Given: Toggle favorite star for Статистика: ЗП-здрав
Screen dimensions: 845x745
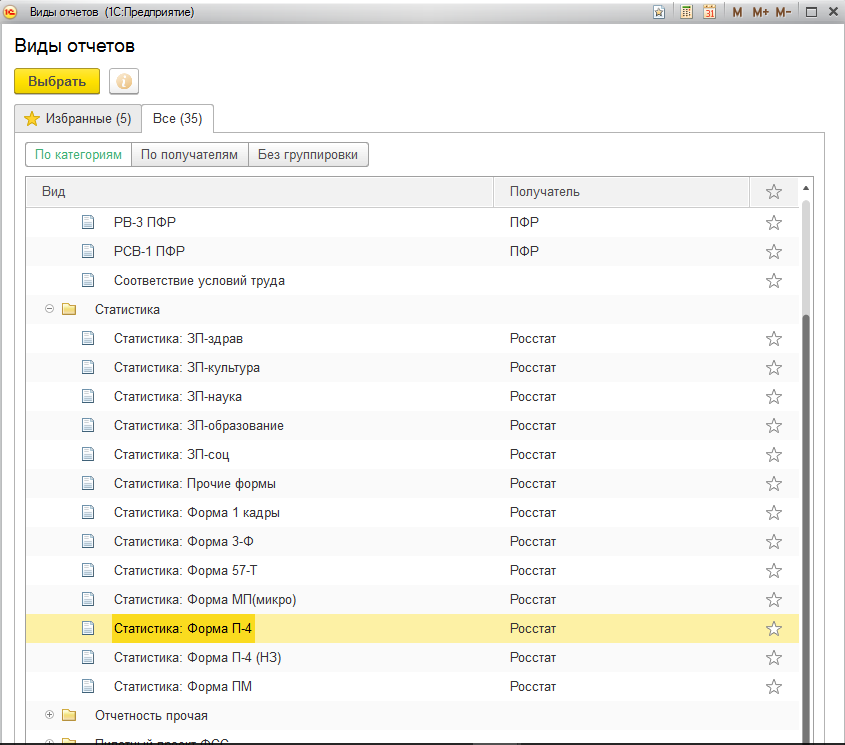Looking at the screenshot, I should tap(774, 339).
